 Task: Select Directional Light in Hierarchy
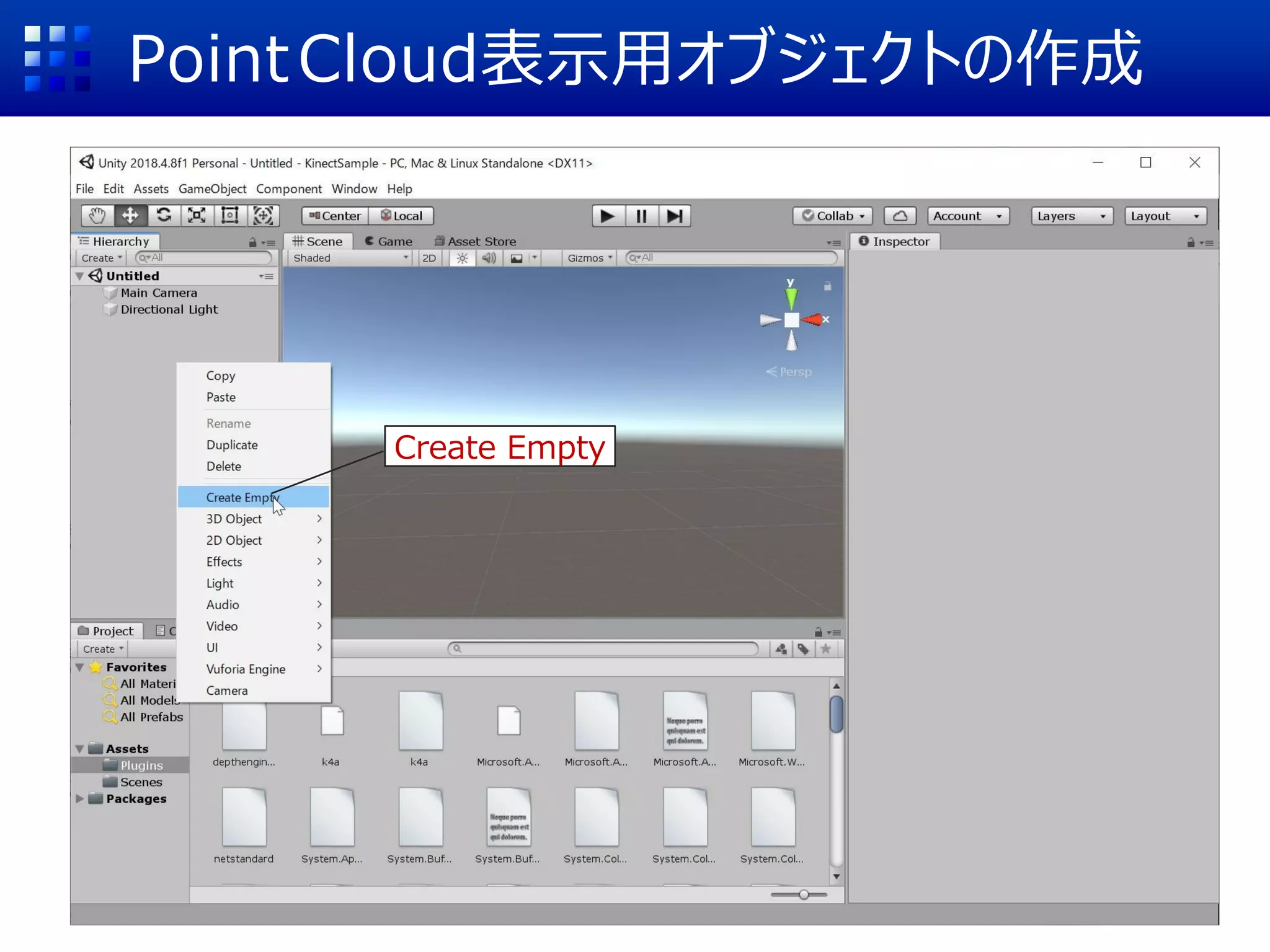169,310
